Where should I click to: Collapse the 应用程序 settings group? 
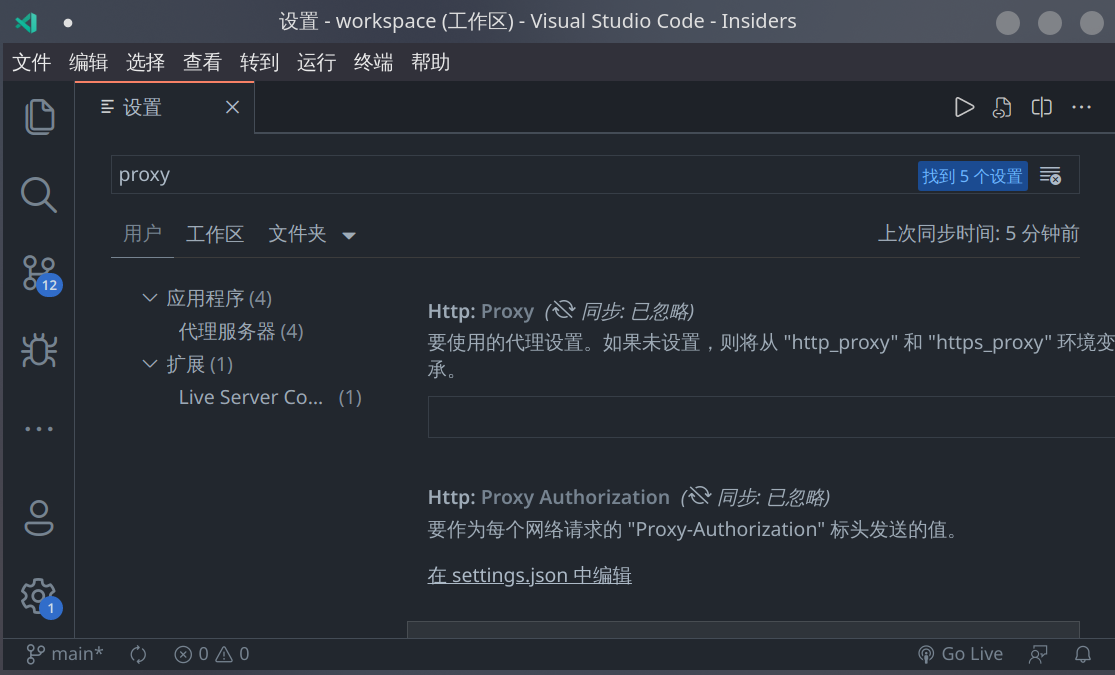[149, 297]
